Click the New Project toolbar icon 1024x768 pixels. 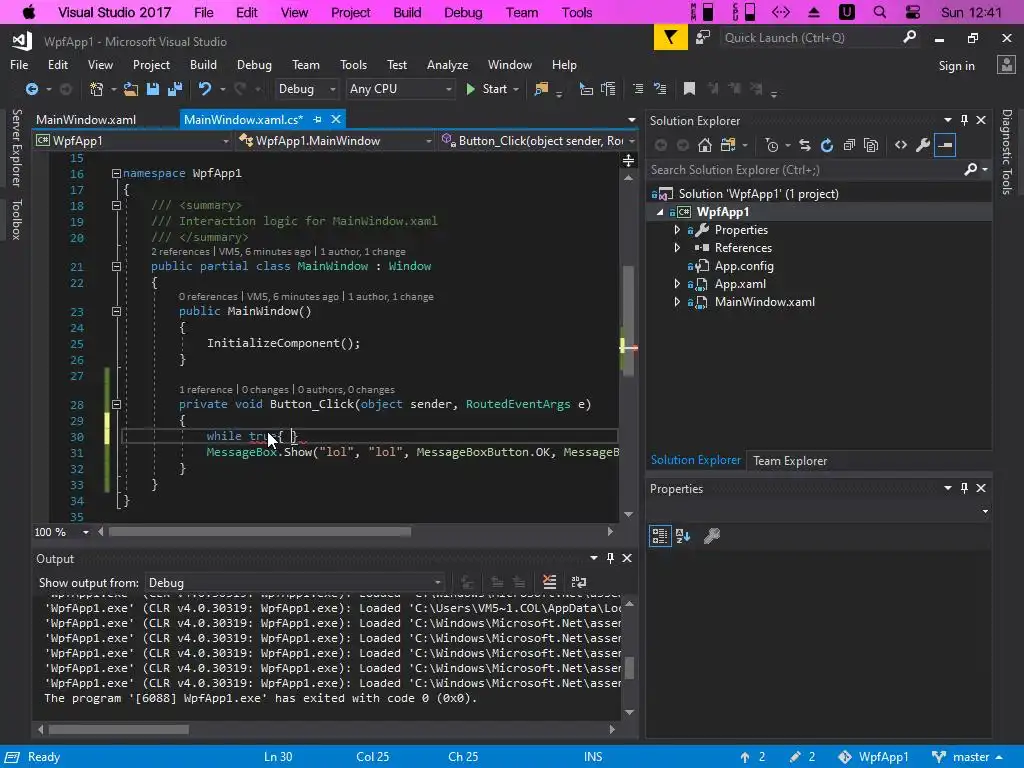click(97, 89)
